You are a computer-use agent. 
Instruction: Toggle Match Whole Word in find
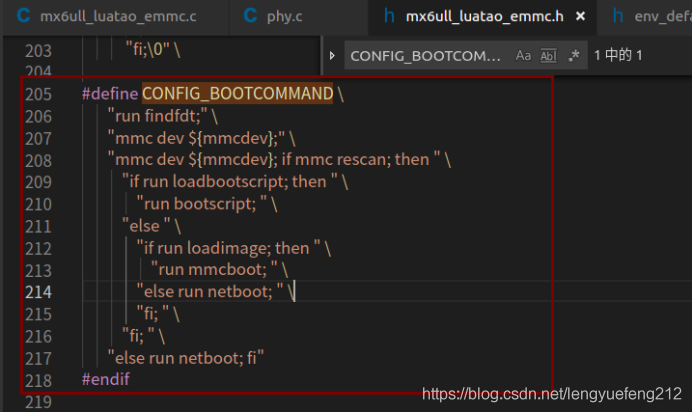[x=549, y=56]
